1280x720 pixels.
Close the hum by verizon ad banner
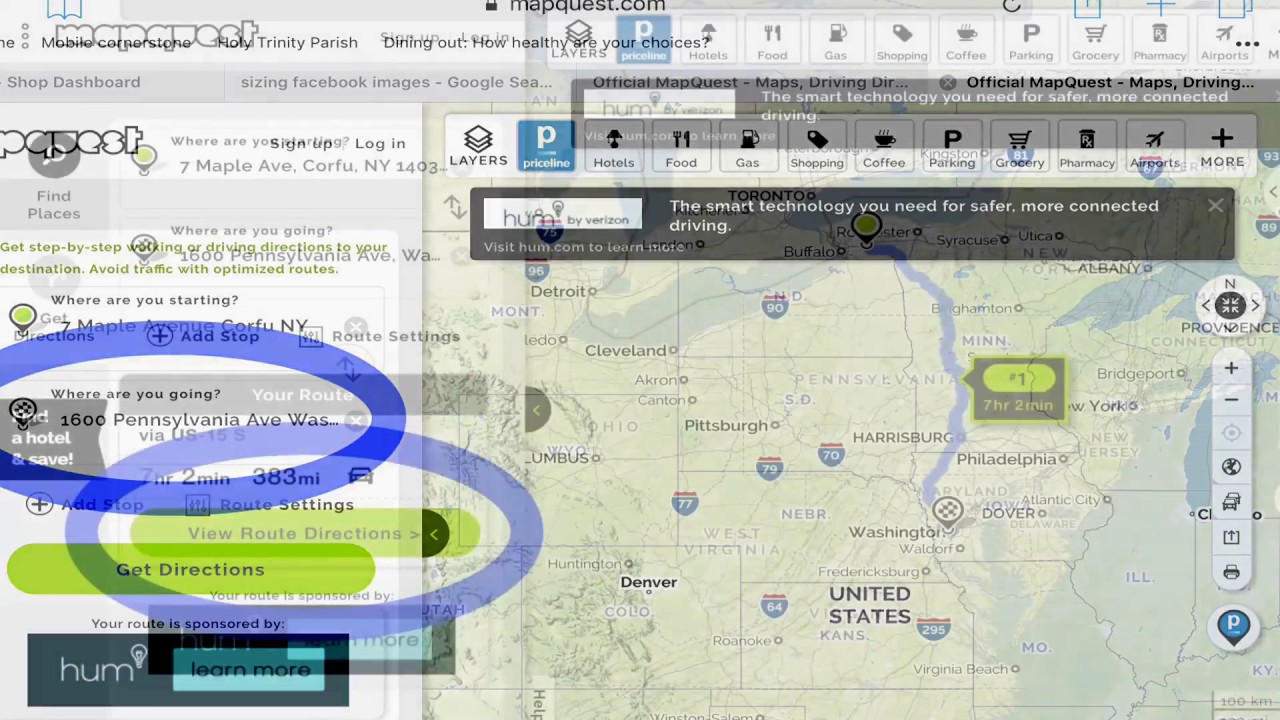click(1215, 206)
